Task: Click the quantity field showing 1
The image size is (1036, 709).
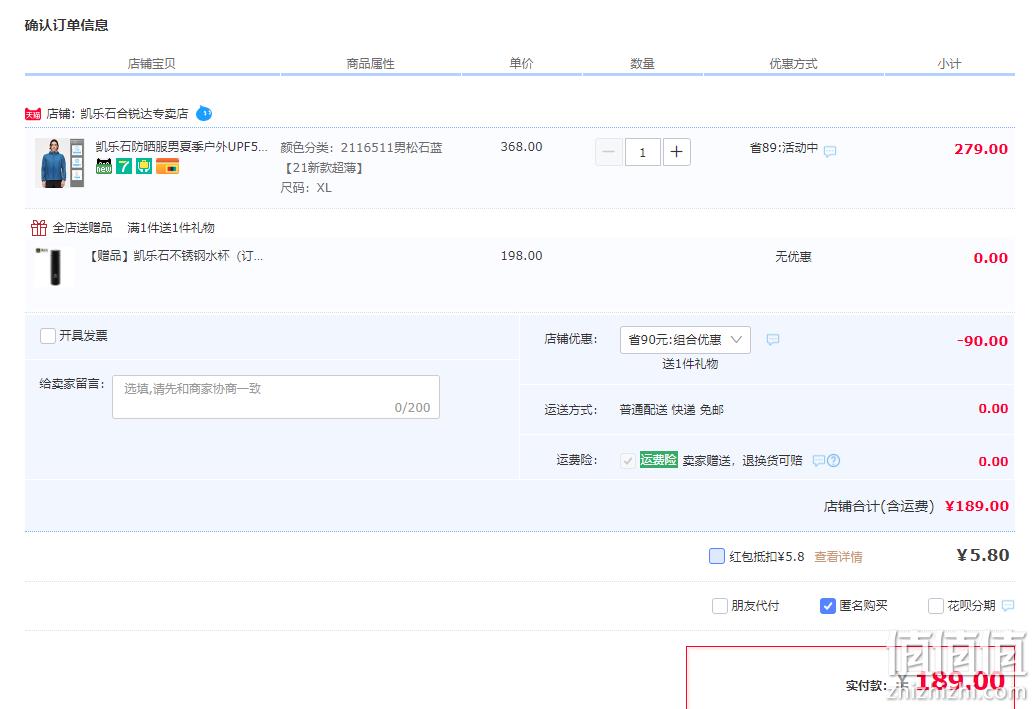Action: (x=642, y=152)
